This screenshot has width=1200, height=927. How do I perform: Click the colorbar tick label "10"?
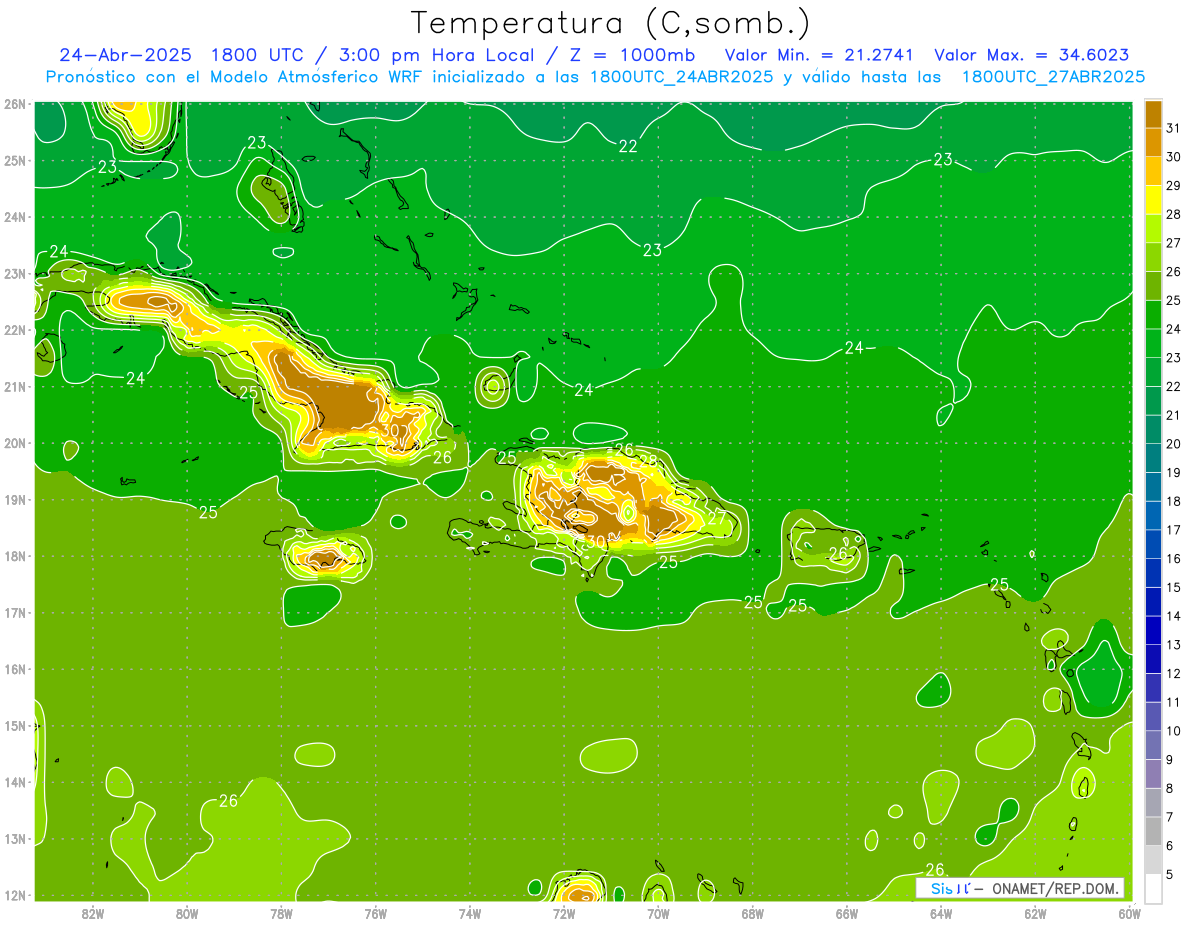[x=1174, y=730]
